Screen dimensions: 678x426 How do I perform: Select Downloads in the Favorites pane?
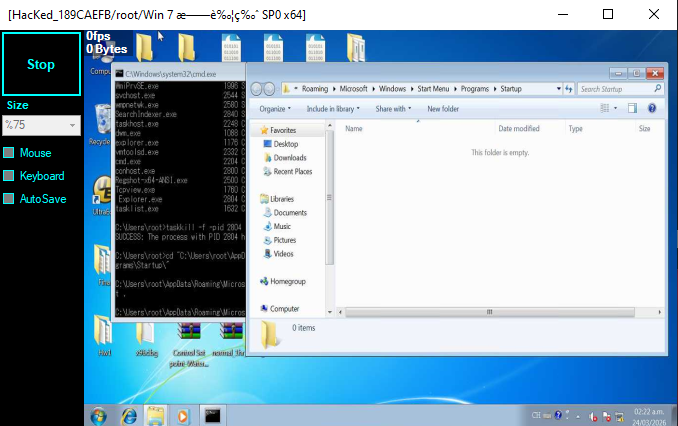click(x=289, y=158)
